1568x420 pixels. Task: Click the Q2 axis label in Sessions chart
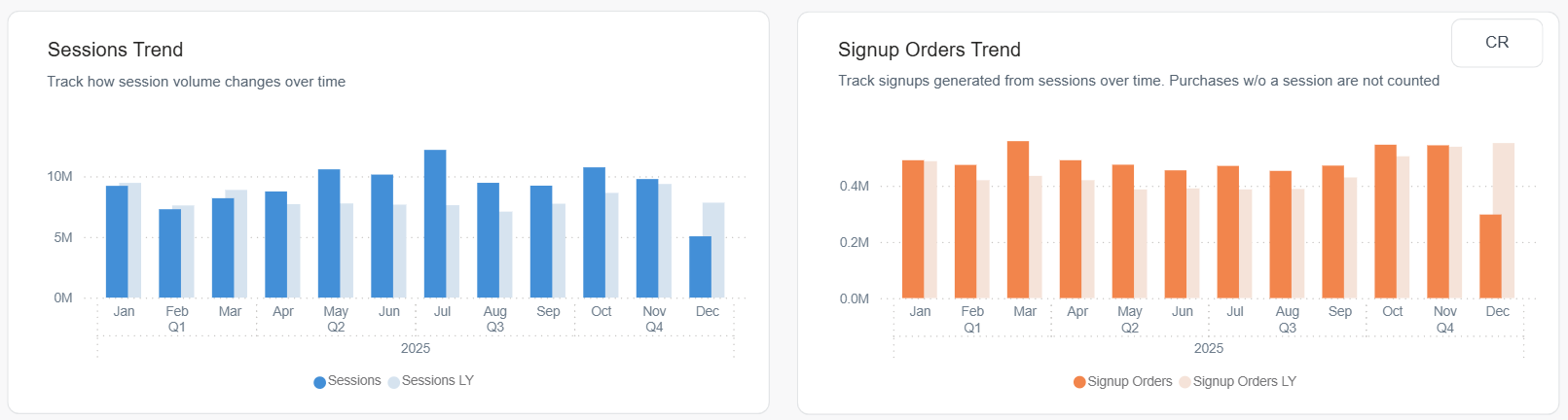click(336, 328)
